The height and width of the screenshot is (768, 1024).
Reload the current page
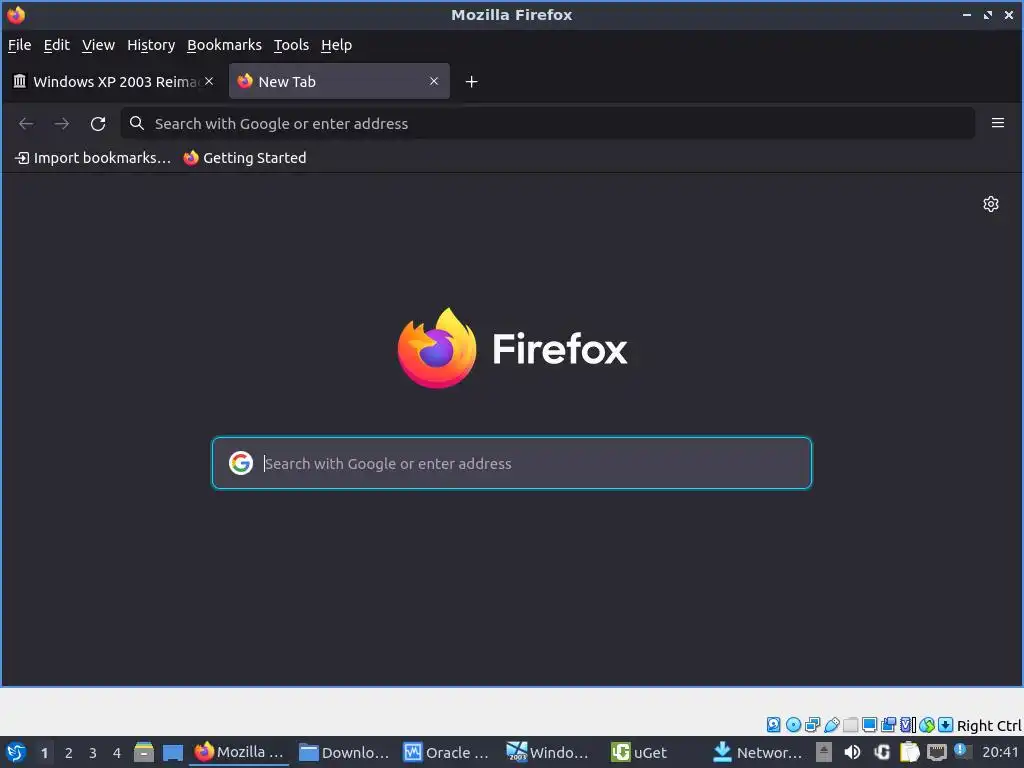pyautogui.click(x=98, y=123)
